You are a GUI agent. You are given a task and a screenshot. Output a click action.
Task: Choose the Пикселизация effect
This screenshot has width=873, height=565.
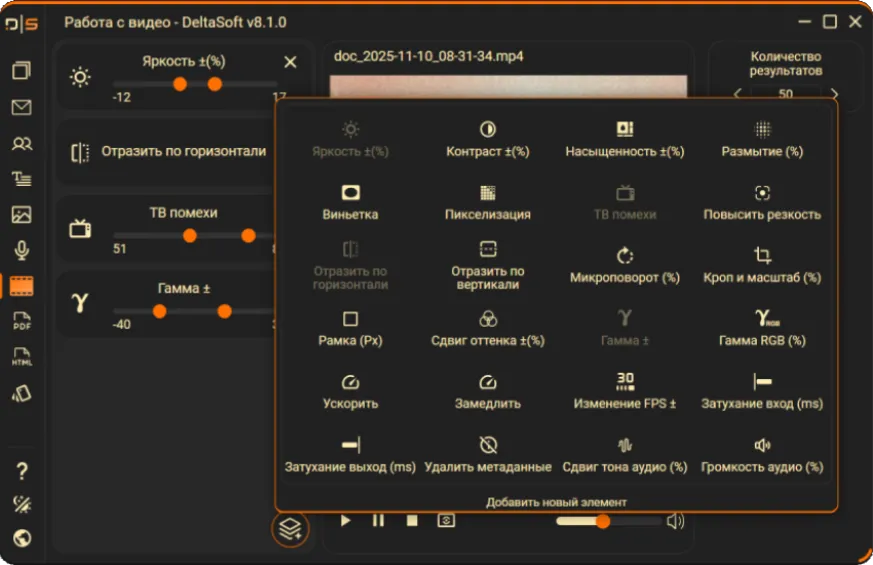point(488,203)
